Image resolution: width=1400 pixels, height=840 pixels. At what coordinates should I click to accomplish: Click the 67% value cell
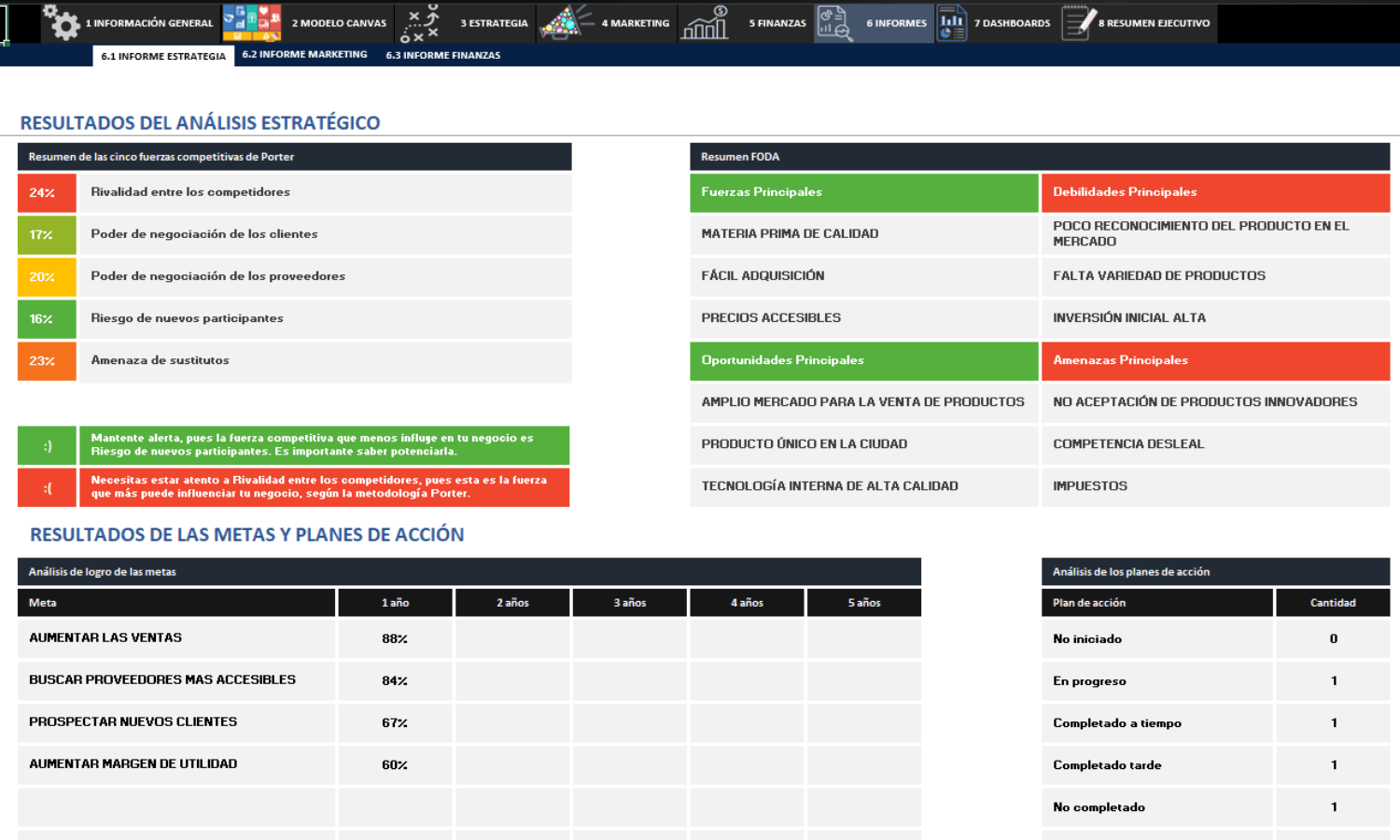point(396,723)
